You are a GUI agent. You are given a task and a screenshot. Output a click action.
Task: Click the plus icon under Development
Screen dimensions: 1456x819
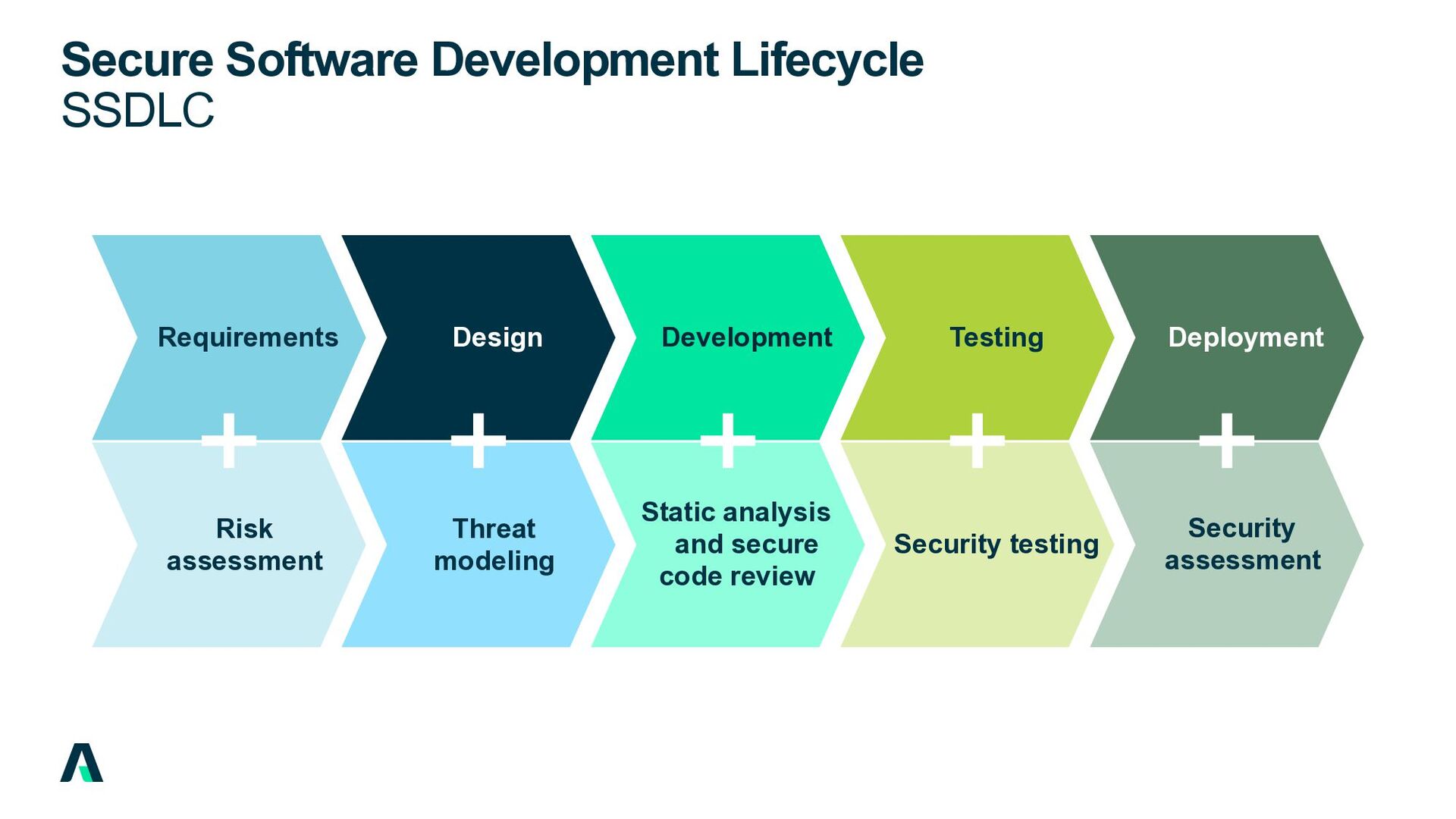coord(728,440)
